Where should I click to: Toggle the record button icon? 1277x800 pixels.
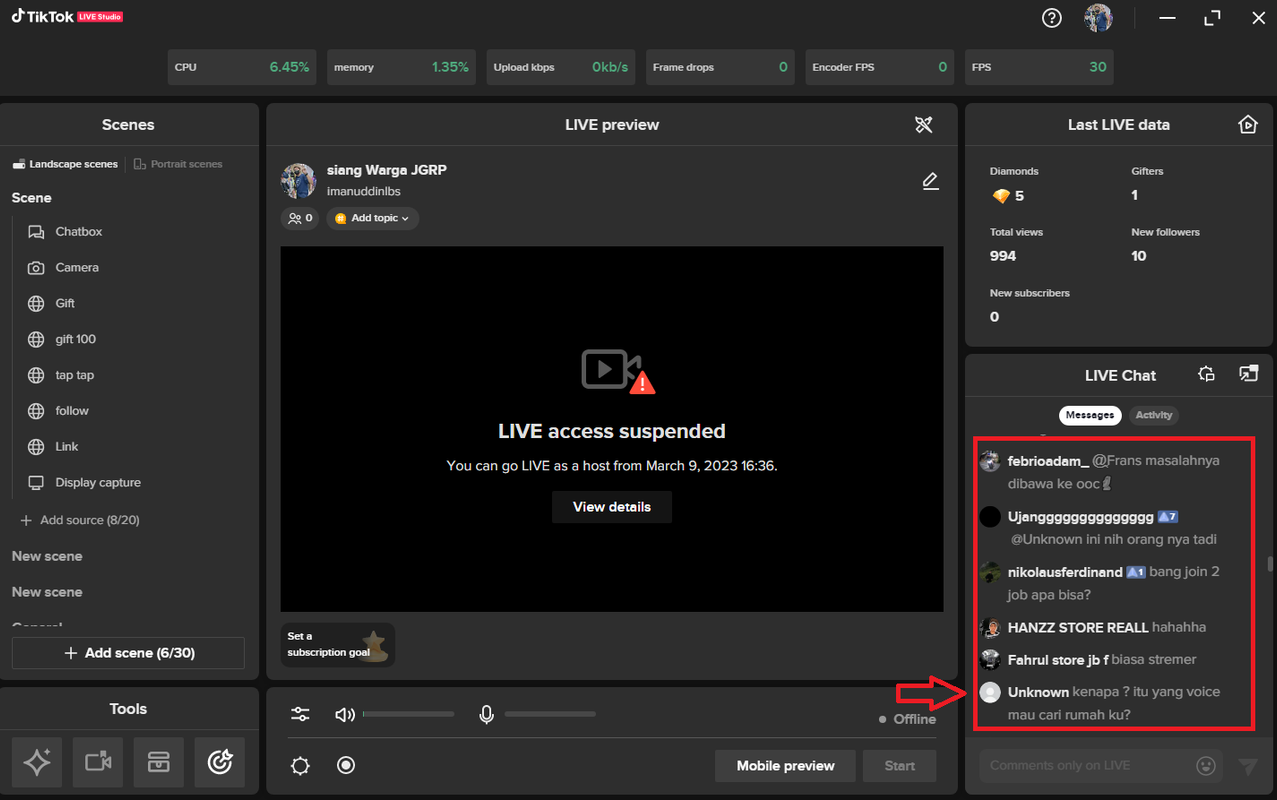point(346,765)
